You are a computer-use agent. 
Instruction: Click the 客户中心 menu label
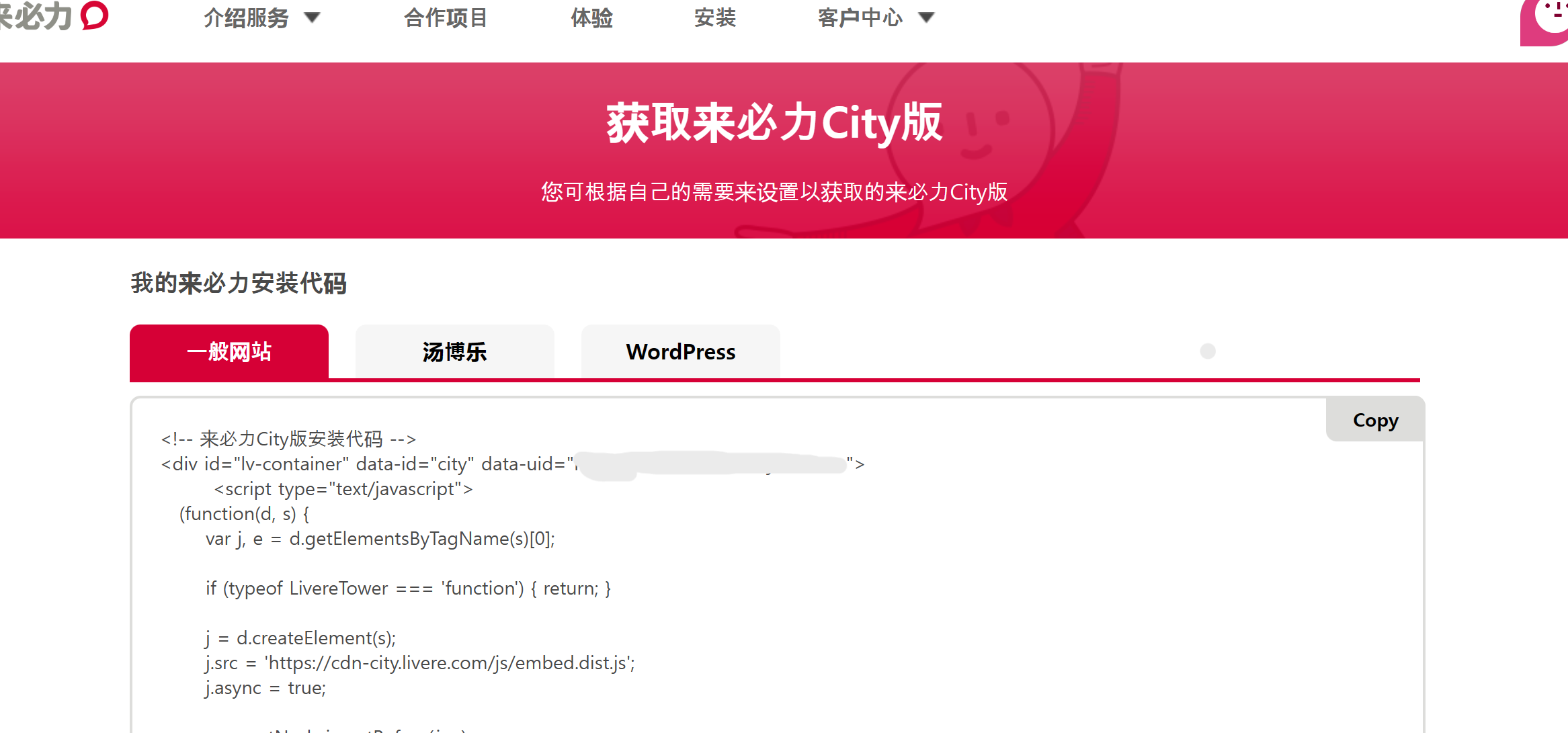860,17
